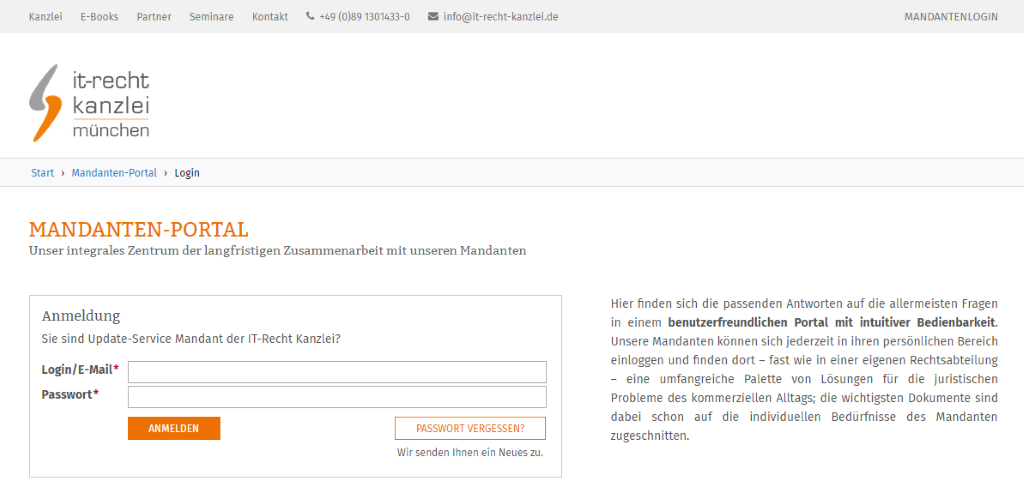Click the info@it-recht-kanzlei.de email link

[500, 17]
